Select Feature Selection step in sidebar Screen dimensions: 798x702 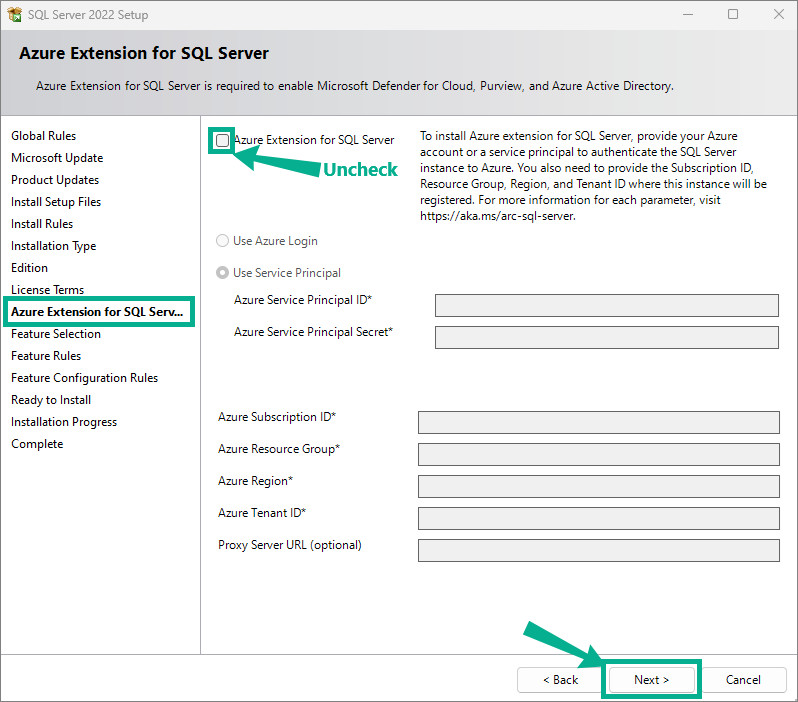[x=56, y=334]
